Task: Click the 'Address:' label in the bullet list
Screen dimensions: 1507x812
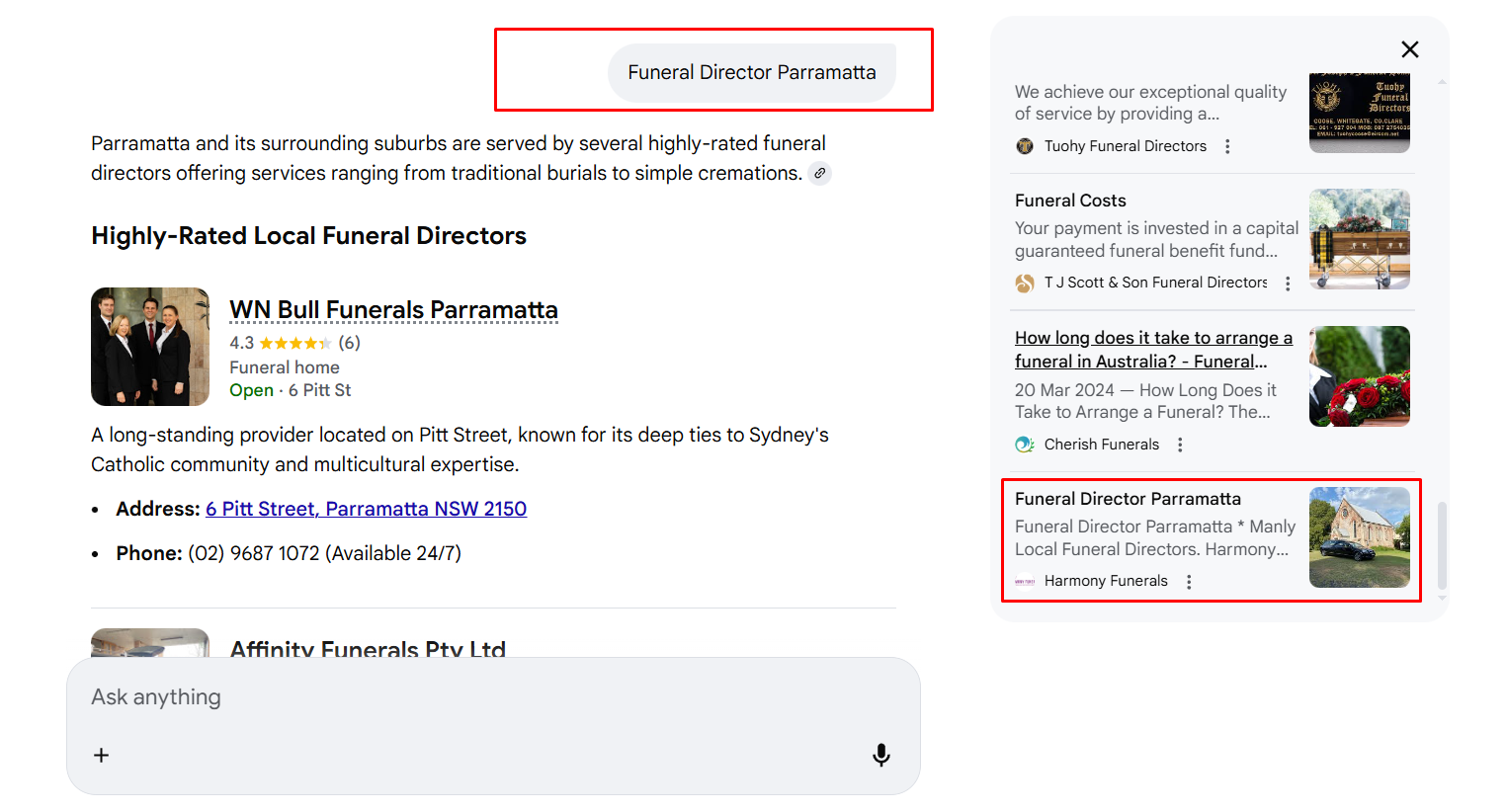Action: pyautogui.click(x=158, y=509)
